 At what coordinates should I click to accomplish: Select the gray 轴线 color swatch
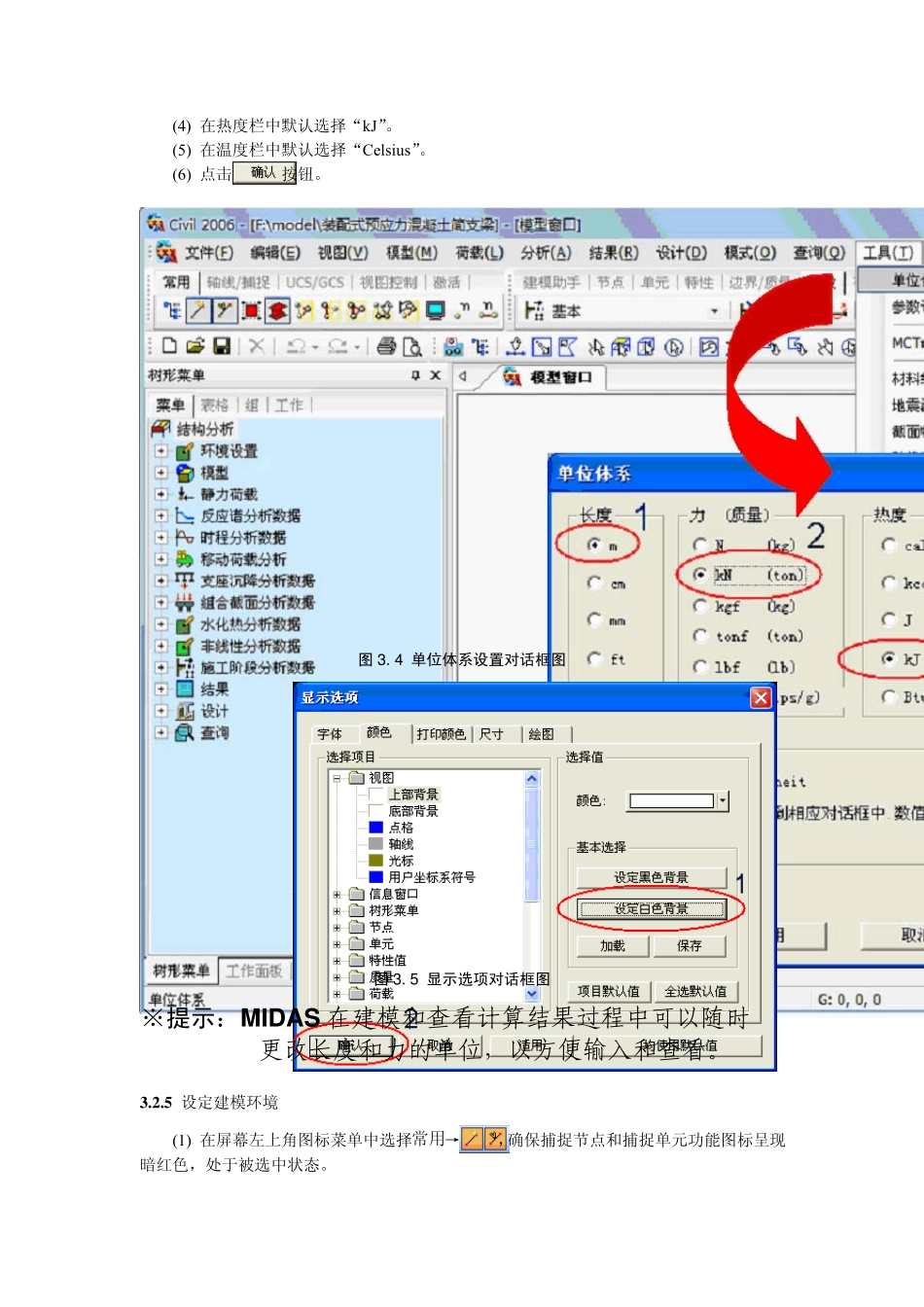tap(376, 844)
